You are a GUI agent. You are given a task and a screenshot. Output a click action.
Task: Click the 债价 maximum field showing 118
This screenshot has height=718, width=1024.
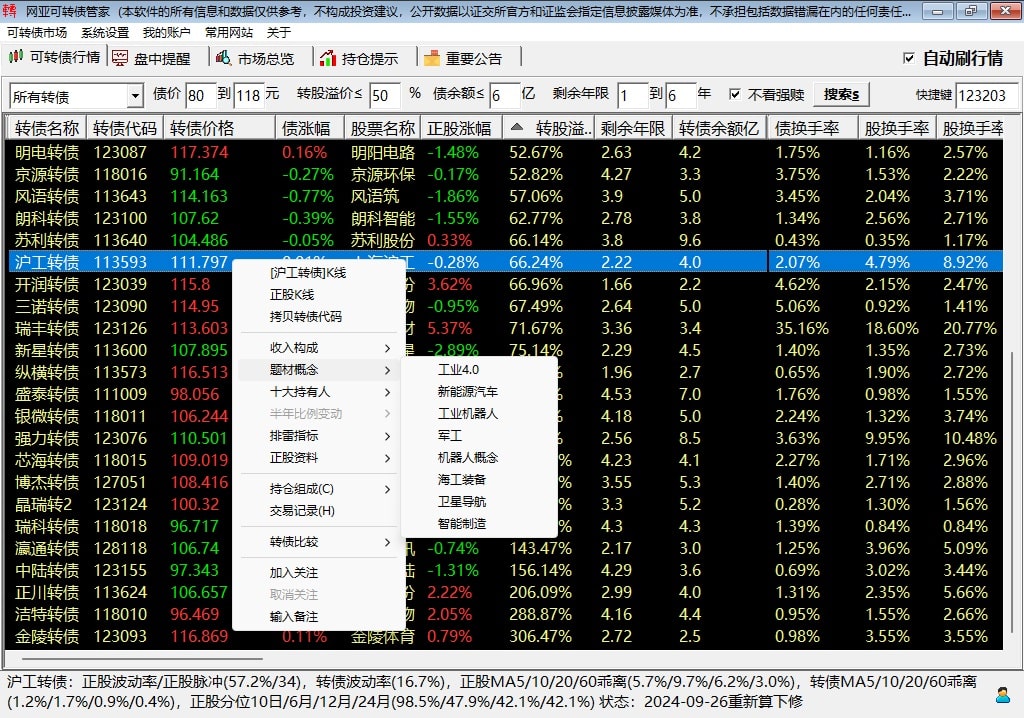(x=249, y=95)
